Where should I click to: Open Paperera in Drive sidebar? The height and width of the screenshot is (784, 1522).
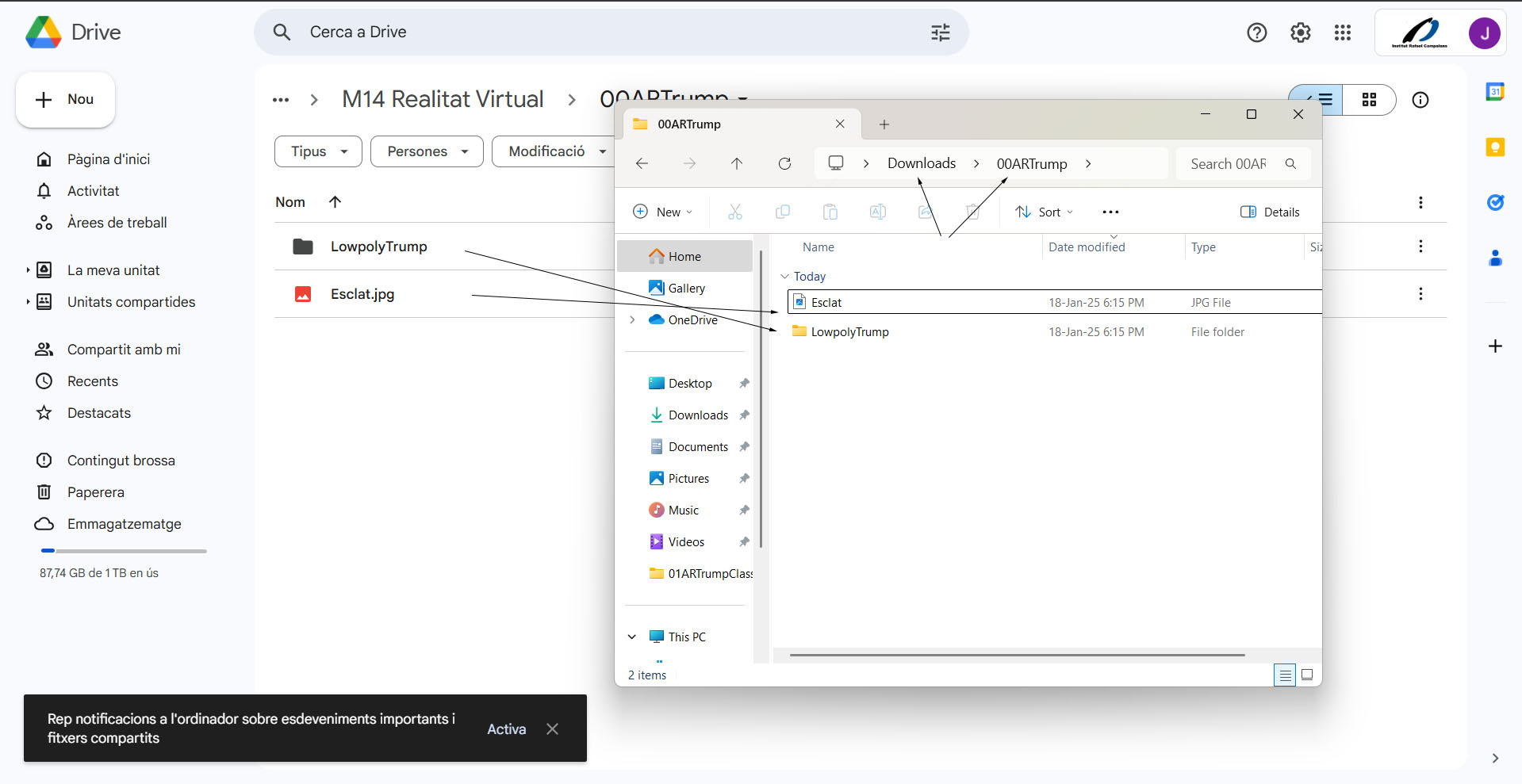pos(95,492)
